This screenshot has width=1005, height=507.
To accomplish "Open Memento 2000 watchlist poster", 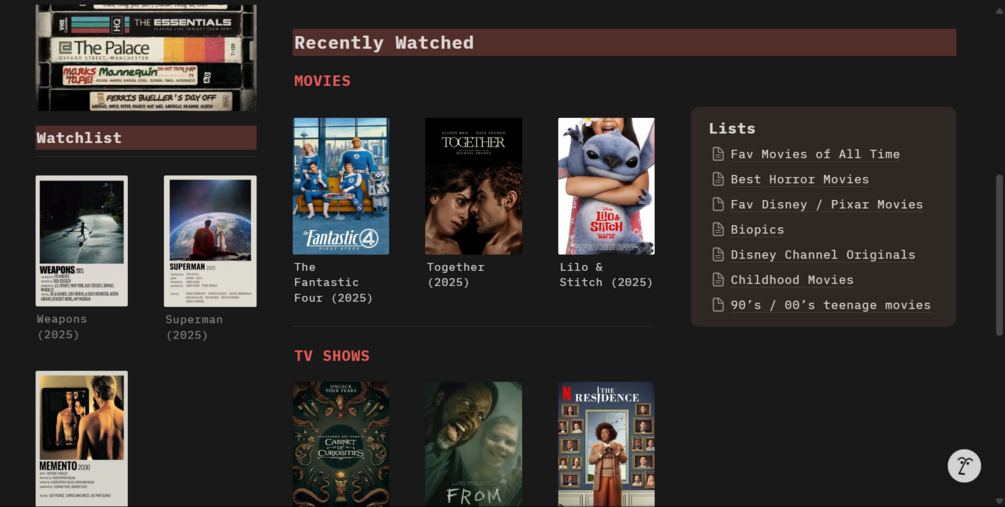I will coord(81,439).
